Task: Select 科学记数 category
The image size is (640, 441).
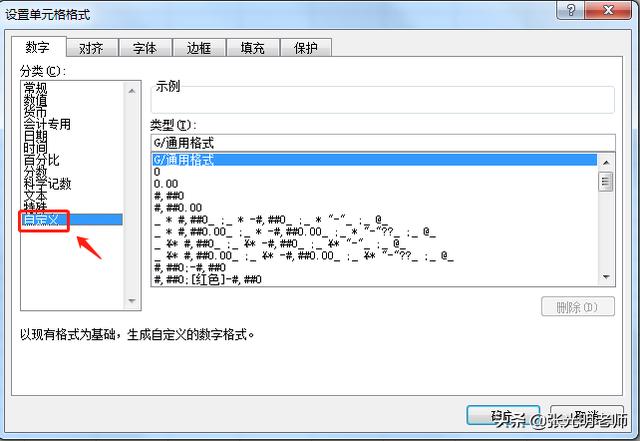Action: (x=47, y=184)
